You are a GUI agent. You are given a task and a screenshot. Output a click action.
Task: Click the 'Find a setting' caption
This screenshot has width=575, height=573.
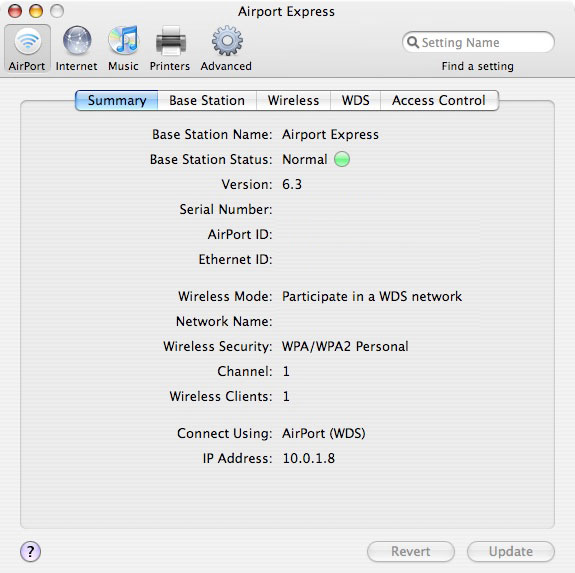tap(477, 66)
